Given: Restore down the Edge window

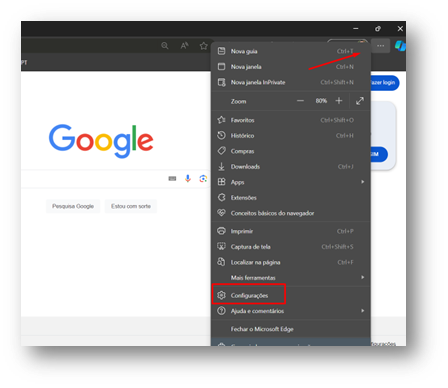Looking at the screenshot, I should [378, 29].
